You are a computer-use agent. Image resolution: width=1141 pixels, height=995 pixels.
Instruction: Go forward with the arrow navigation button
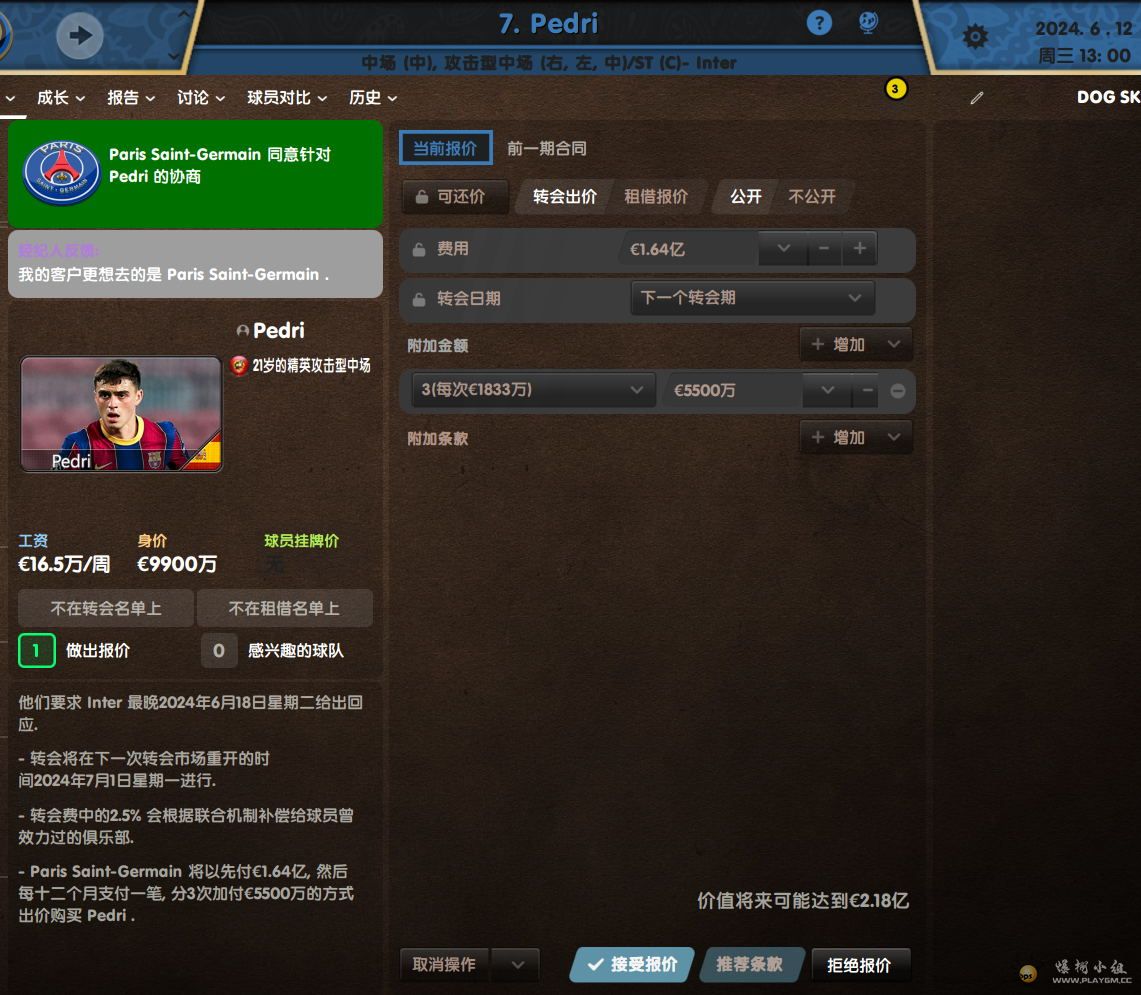tap(80, 35)
